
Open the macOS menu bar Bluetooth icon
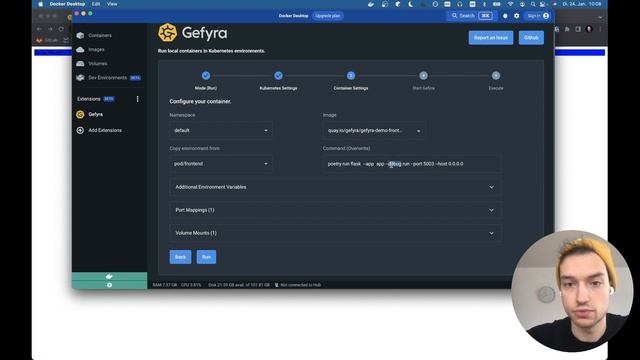coord(484,4)
